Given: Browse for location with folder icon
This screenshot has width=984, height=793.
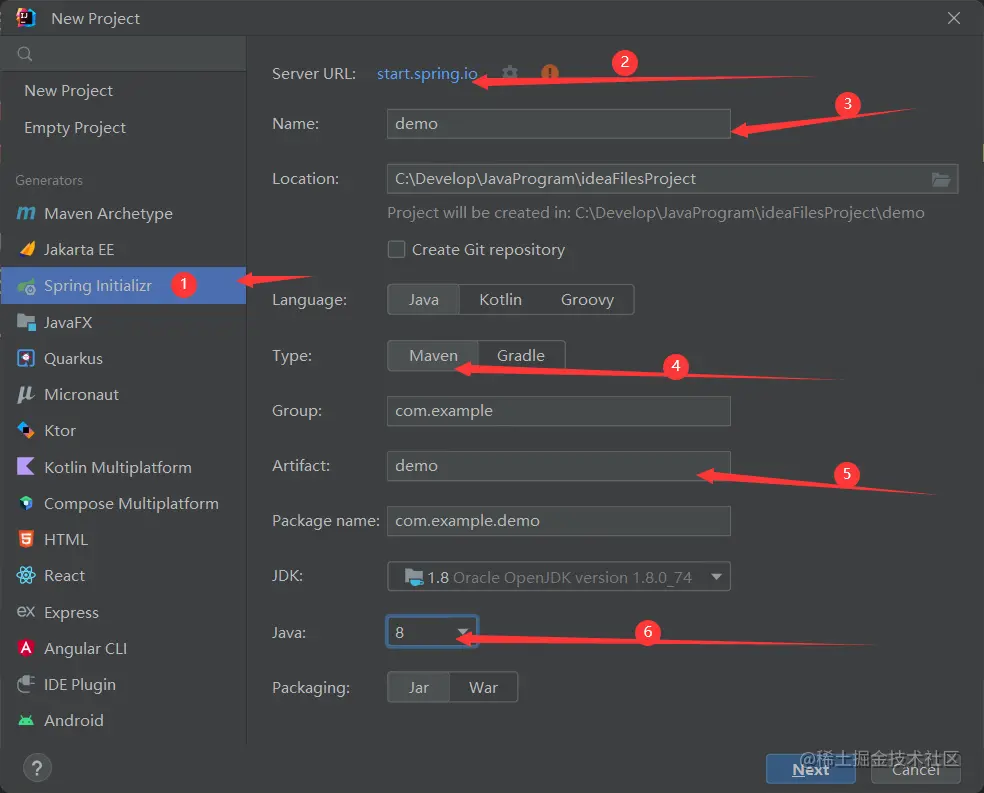Looking at the screenshot, I should [x=940, y=179].
